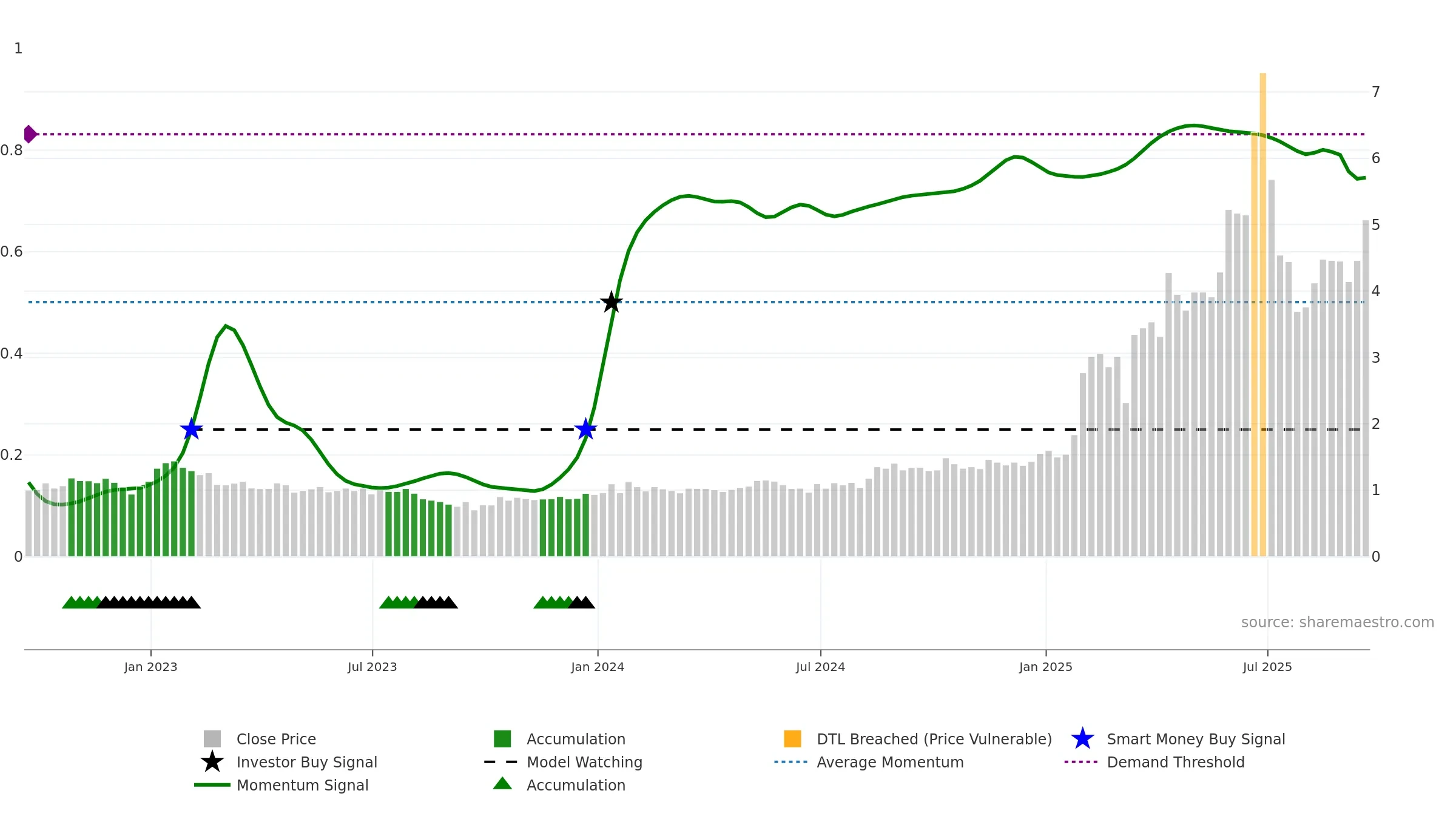Click the Jul 2025 axis label
1456x819 pixels.
tap(1267, 667)
